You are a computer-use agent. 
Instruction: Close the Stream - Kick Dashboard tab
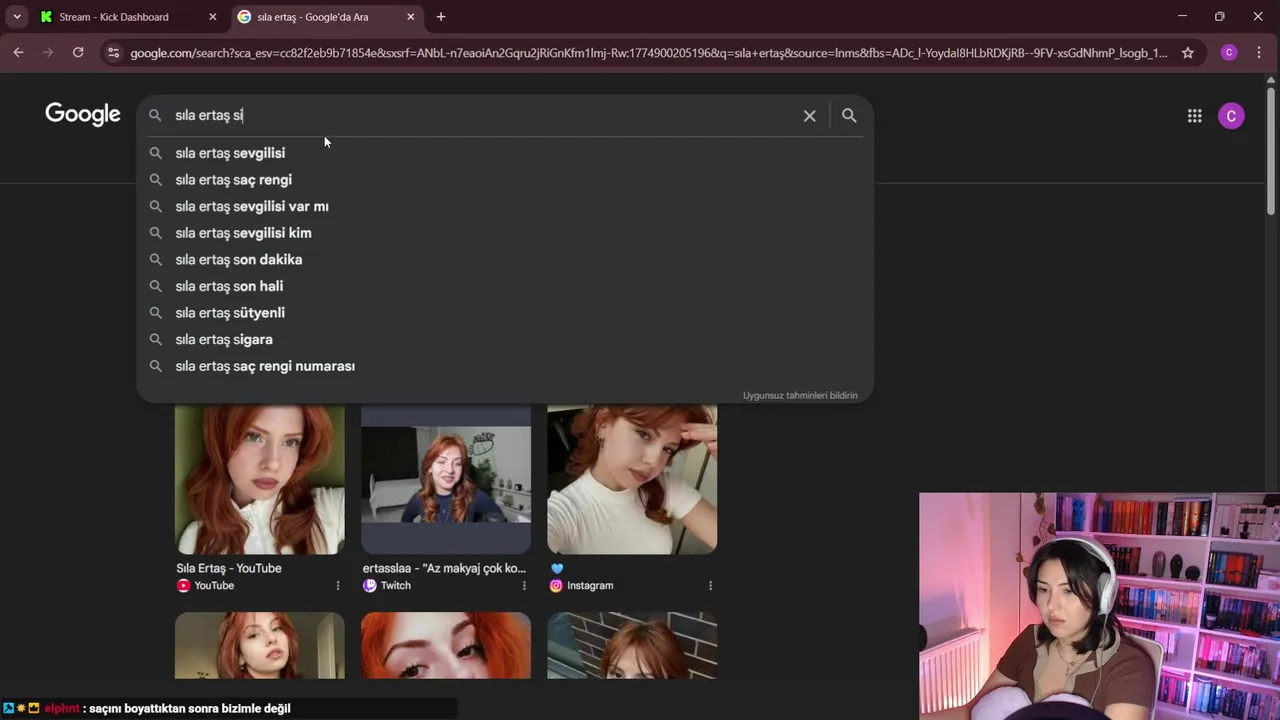(x=212, y=17)
